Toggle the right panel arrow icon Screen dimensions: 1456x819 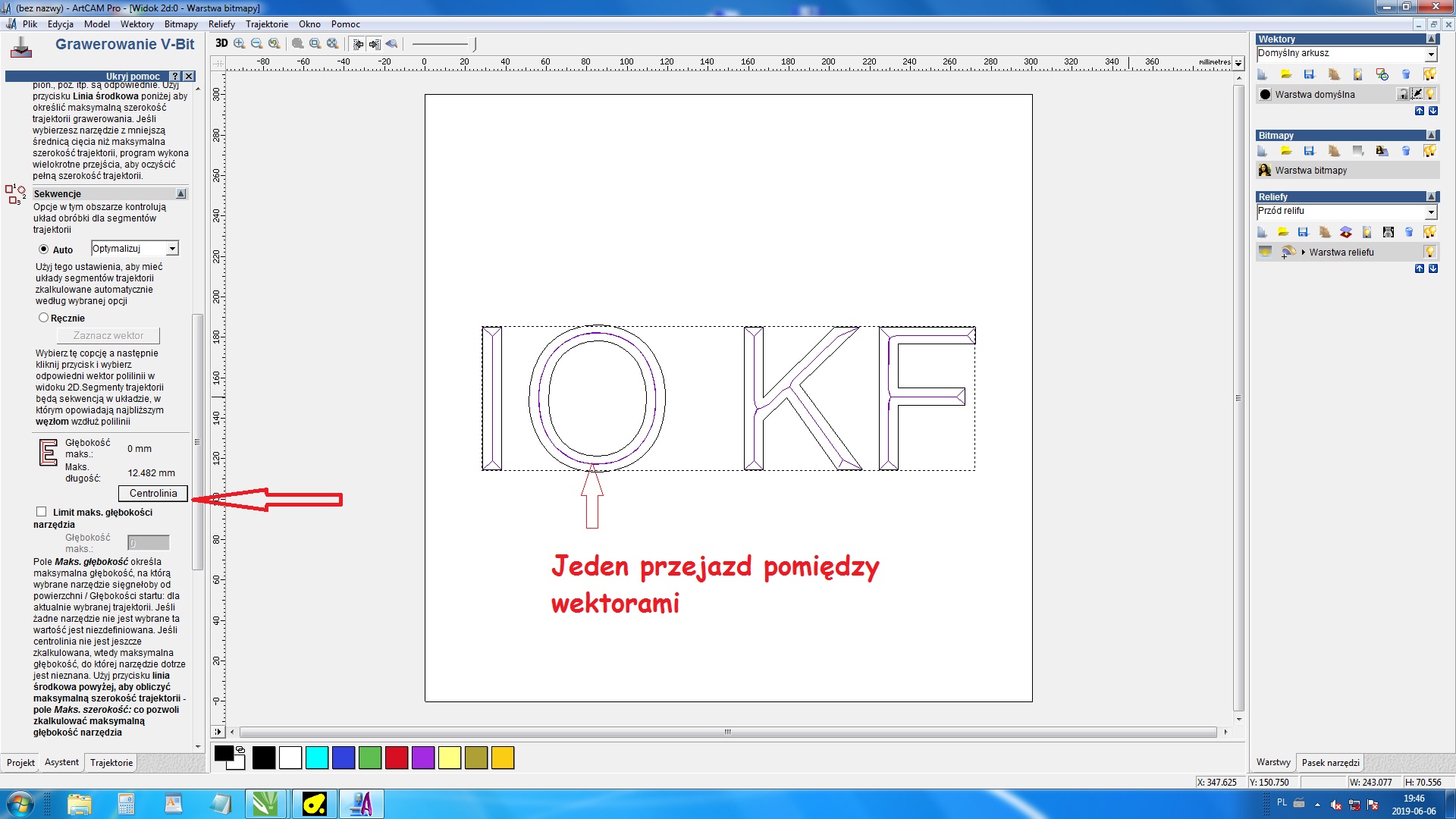(375, 43)
